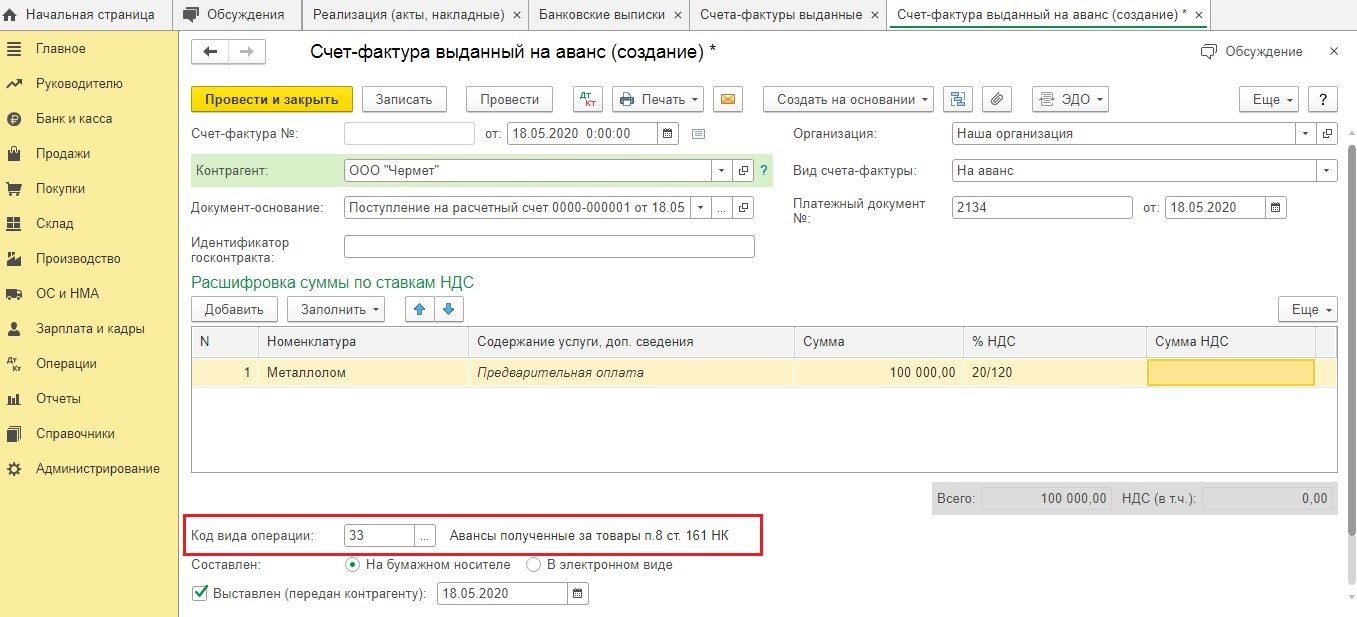Image resolution: width=1357 pixels, height=617 pixels.
Task: Click the paperclip attachments icon
Action: [x=997, y=99]
